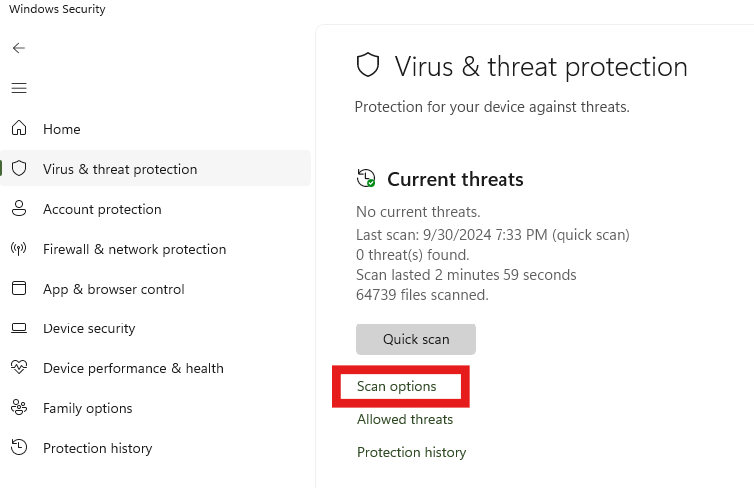Click the Device security laptop icon

click(x=19, y=328)
